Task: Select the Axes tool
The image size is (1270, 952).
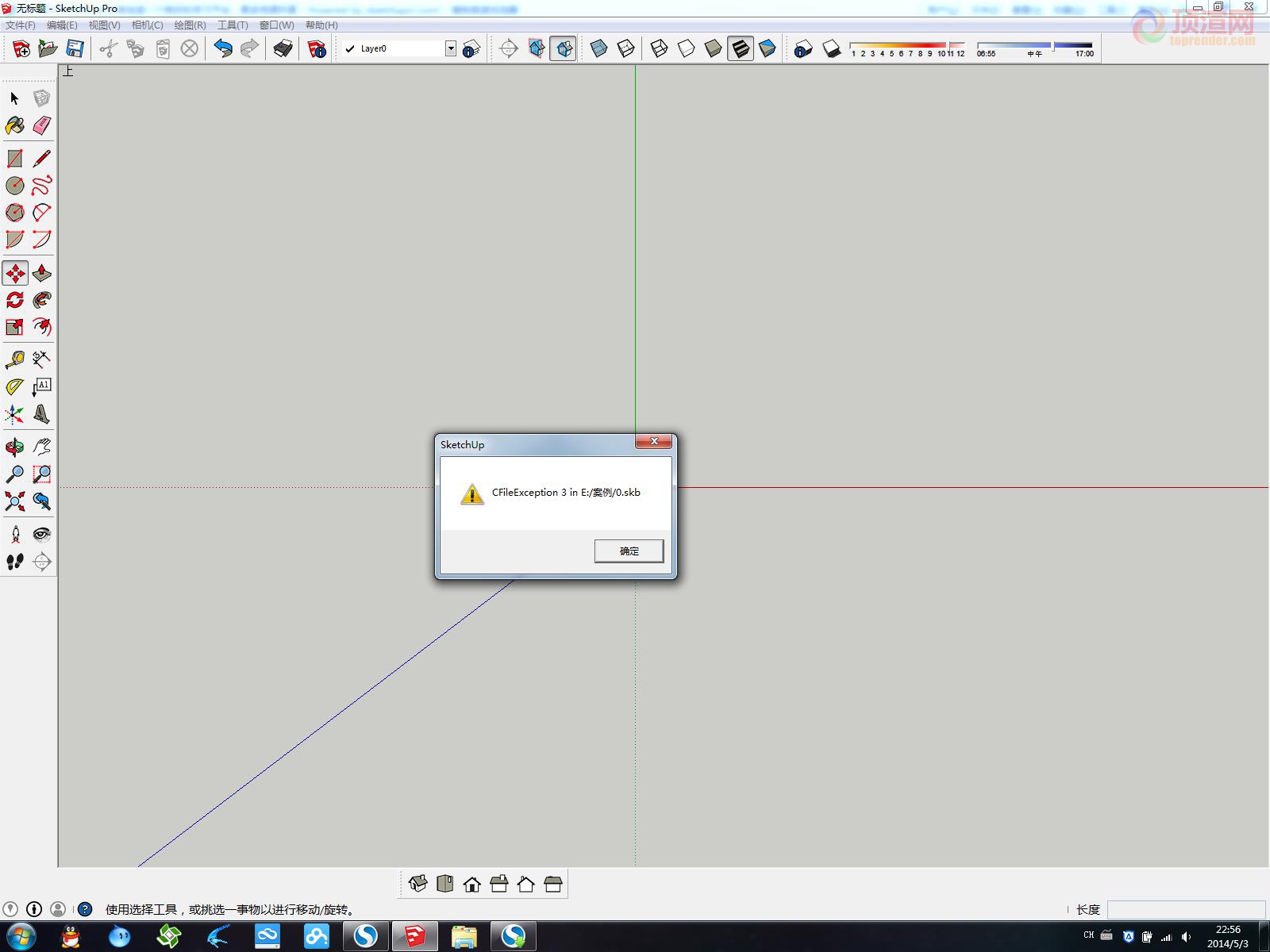Action: pyautogui.click(x=14, y=414)
